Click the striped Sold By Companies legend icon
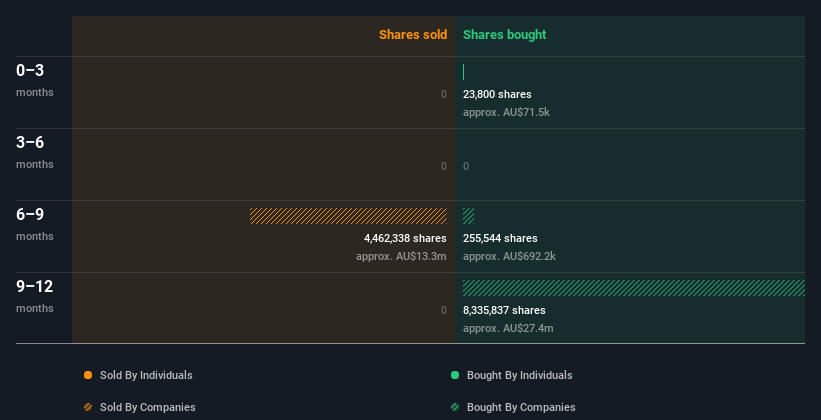Viewport: 821px width, 420px height. (x=88, y=407)
